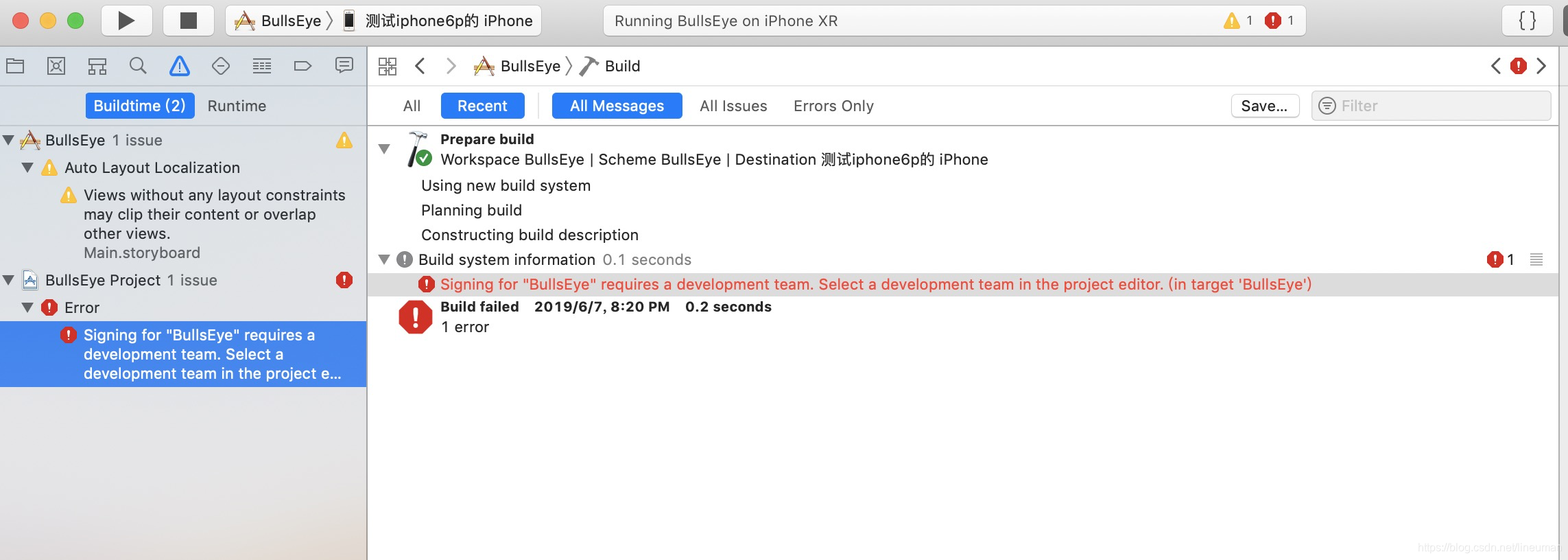Click BullsEye in the jump bar
This screenshot has height=560, width=1568.
pyautogui.click(x=518, y=66)
